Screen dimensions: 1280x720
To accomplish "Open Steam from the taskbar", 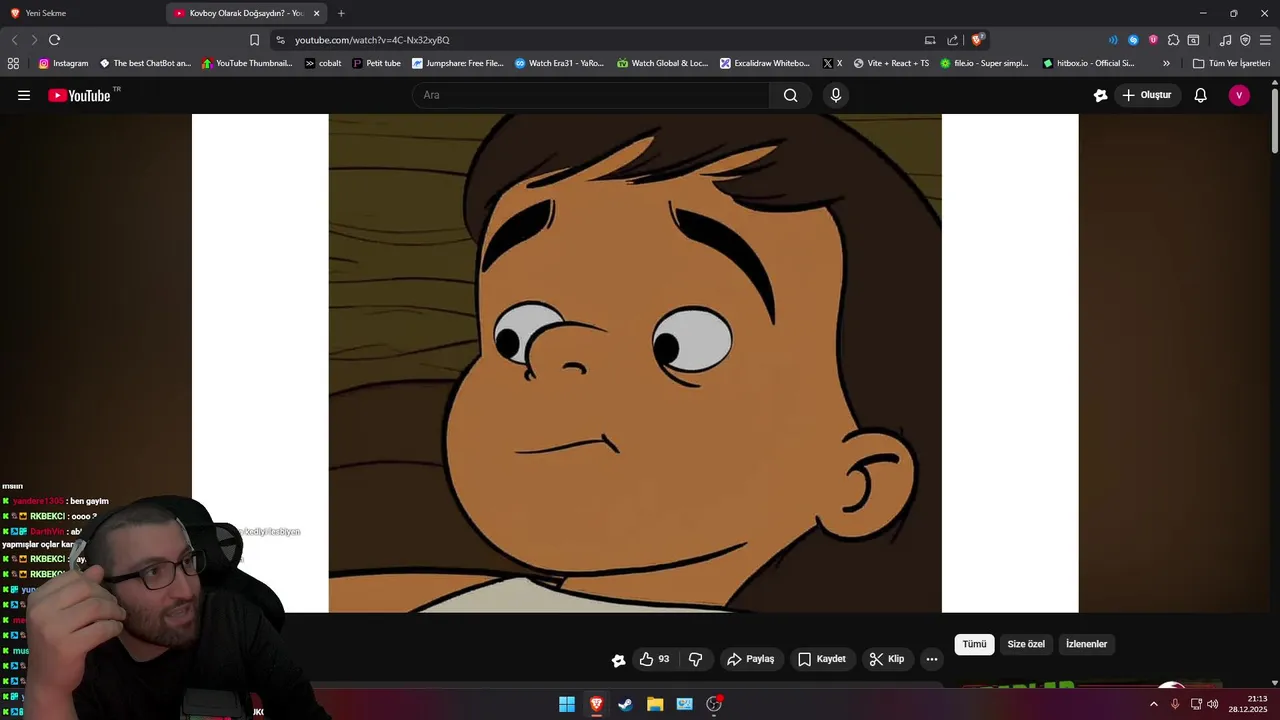I will coord(625,704).
